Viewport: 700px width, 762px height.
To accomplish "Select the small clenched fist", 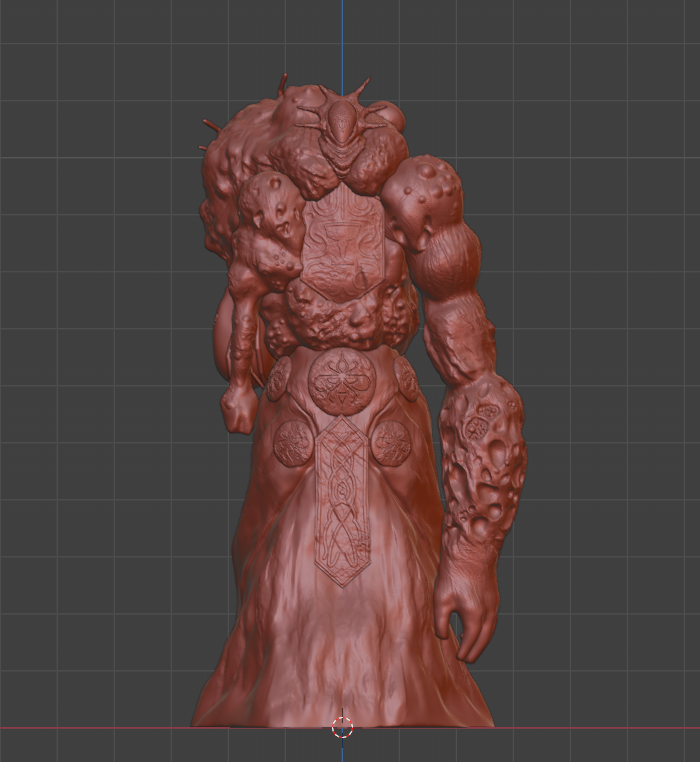I will (x=238, y=408).
